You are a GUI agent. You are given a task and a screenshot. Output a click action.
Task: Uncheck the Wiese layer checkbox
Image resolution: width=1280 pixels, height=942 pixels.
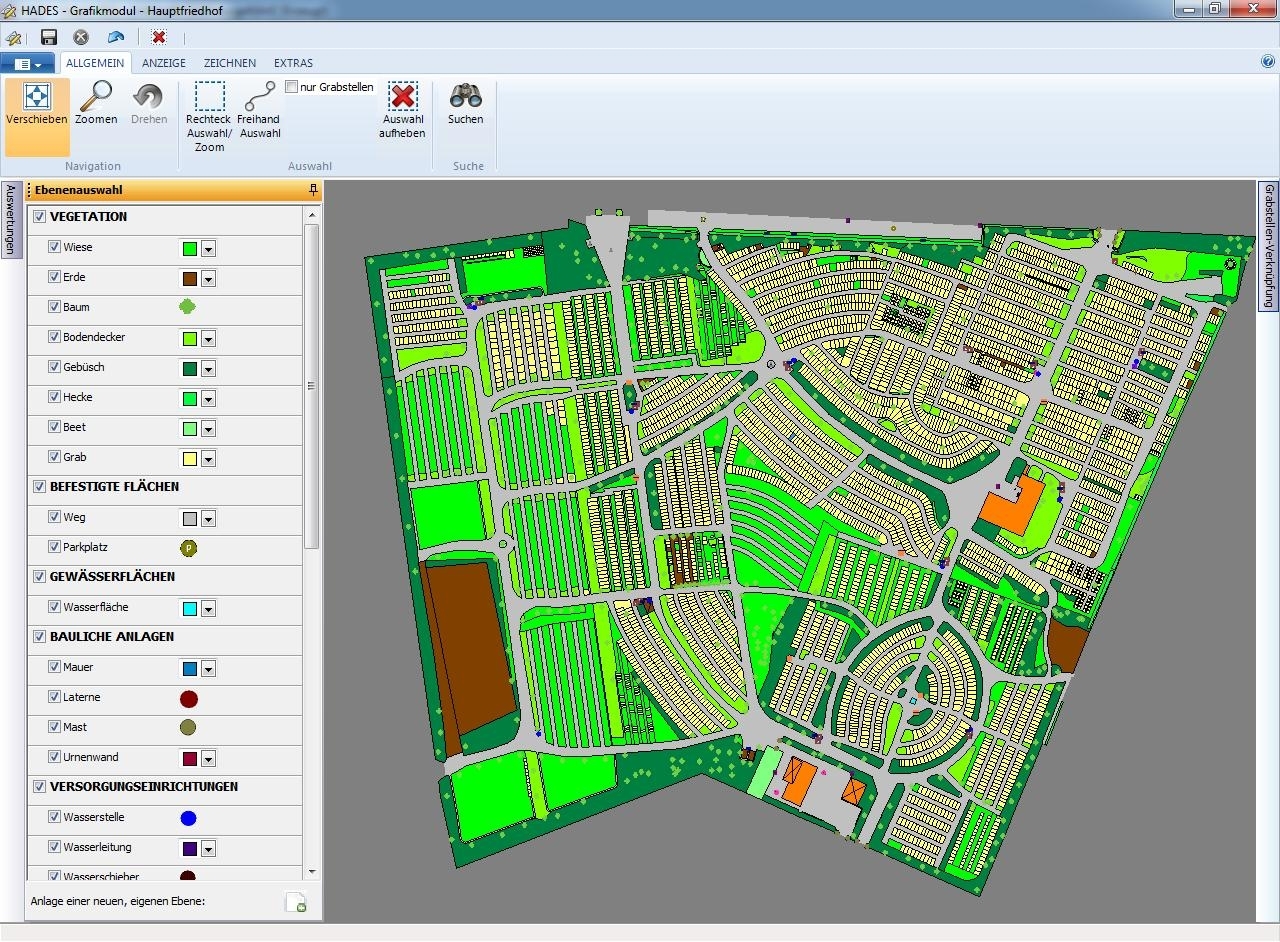(55, 247)
